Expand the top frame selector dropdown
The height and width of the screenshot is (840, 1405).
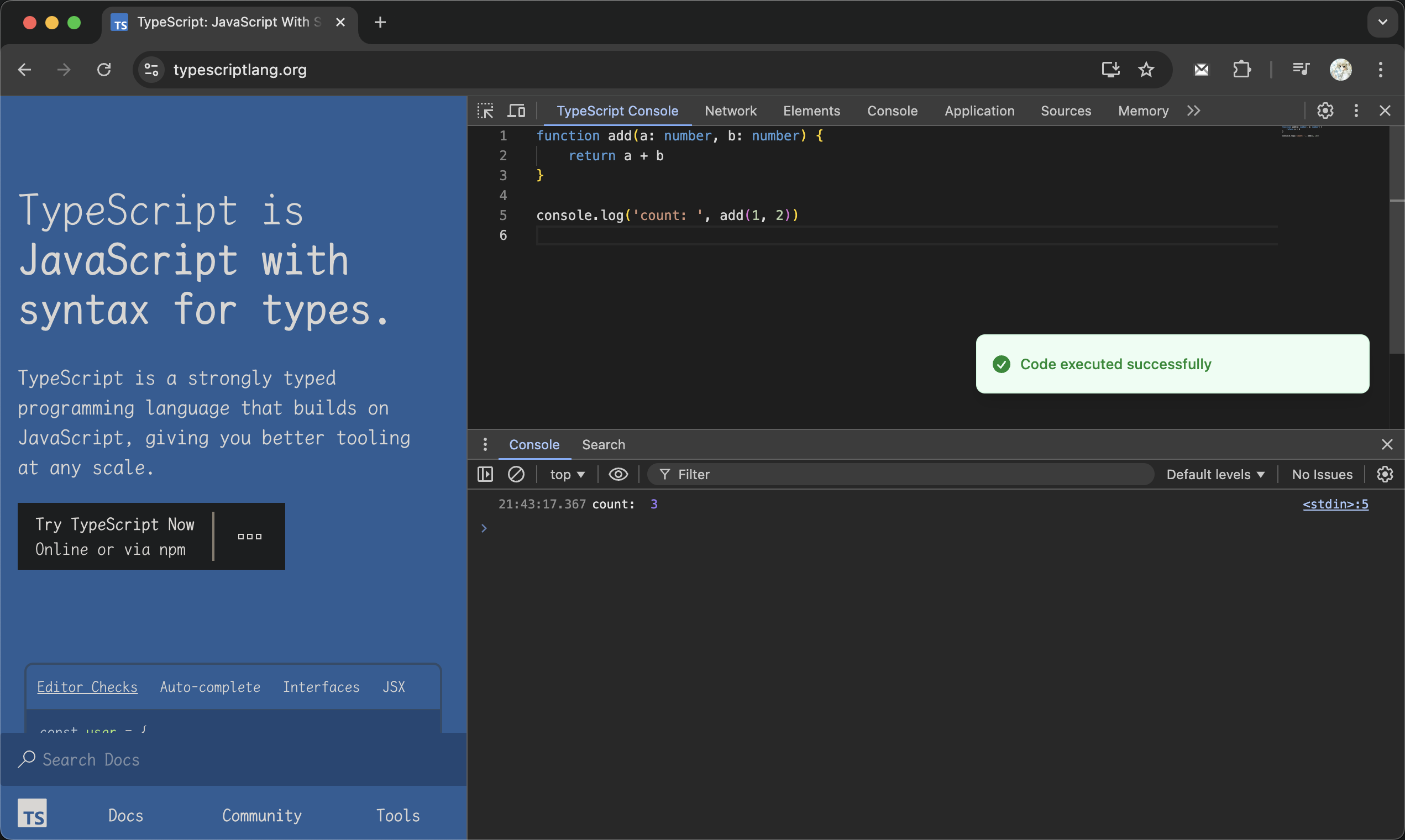pyautogui.click(x=567, y=474)
